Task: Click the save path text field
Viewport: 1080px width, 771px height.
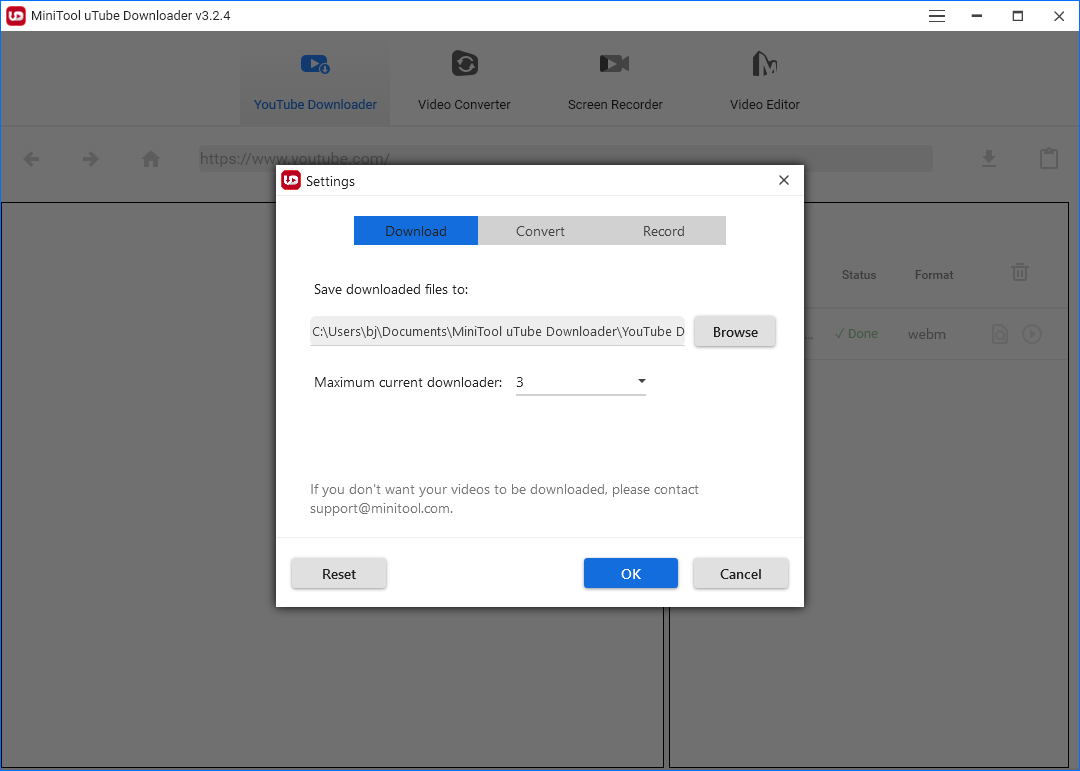Action: [x=497, y=332]
